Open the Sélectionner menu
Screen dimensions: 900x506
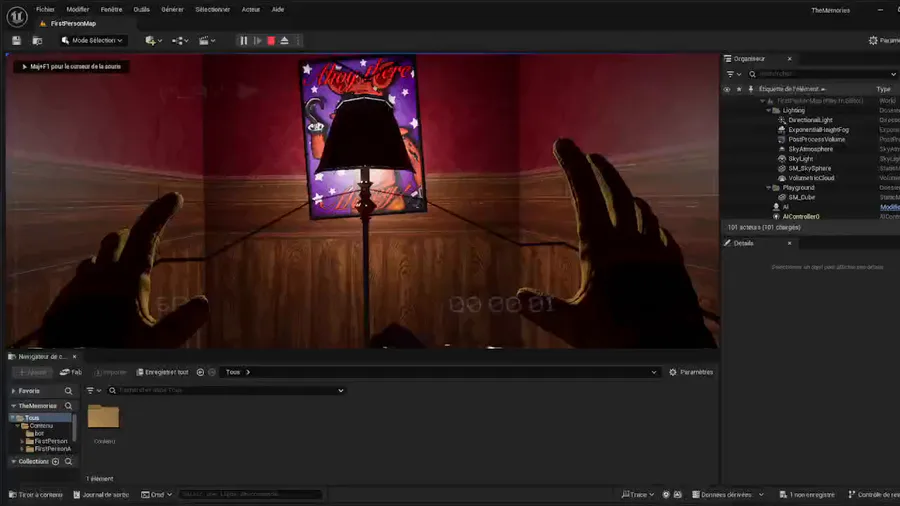tap(212, 10)
